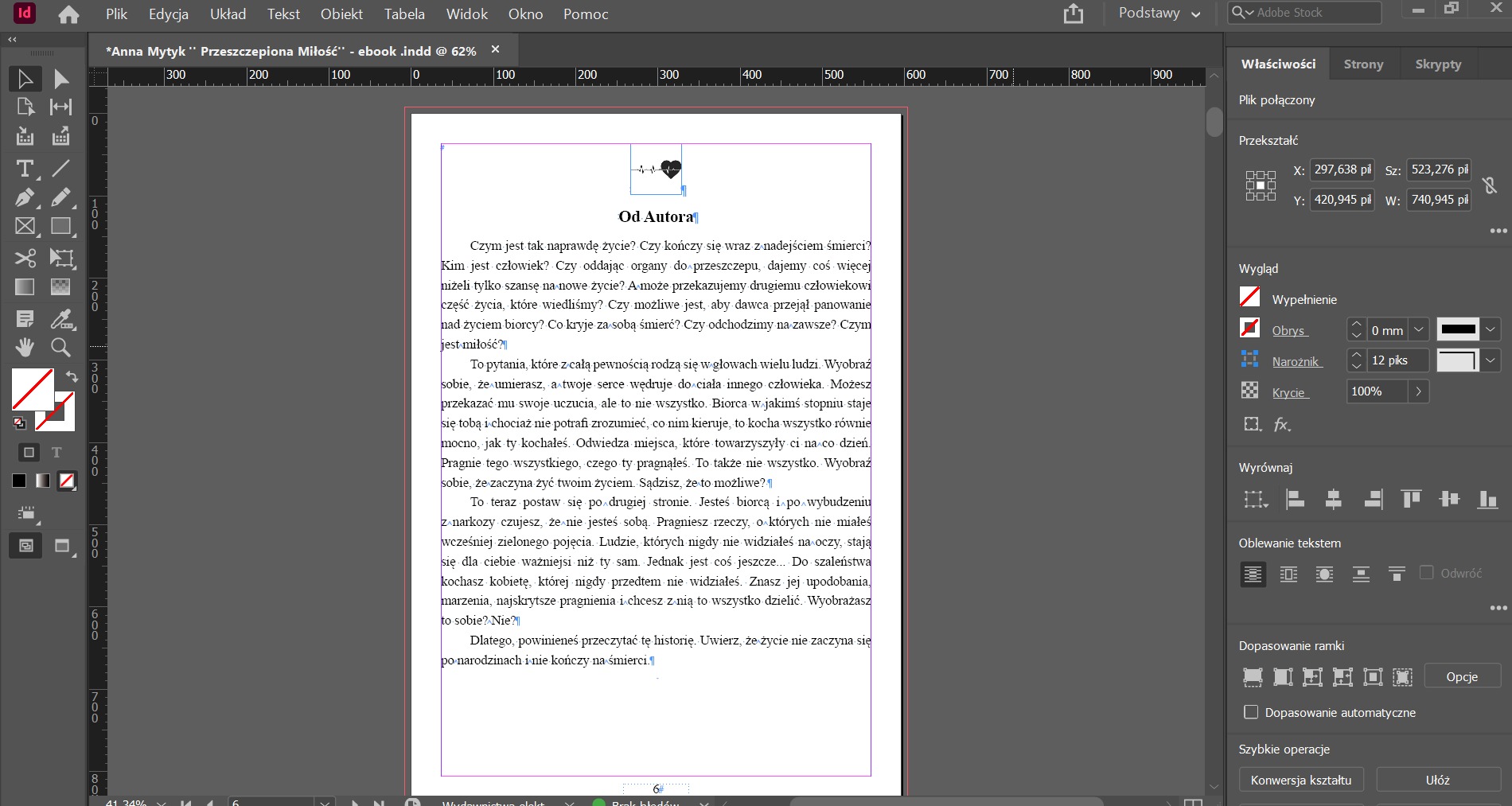The image size is (1512, 806).
Task: Open the Podstawy workspace dropdown
Action: point(1159,14)
